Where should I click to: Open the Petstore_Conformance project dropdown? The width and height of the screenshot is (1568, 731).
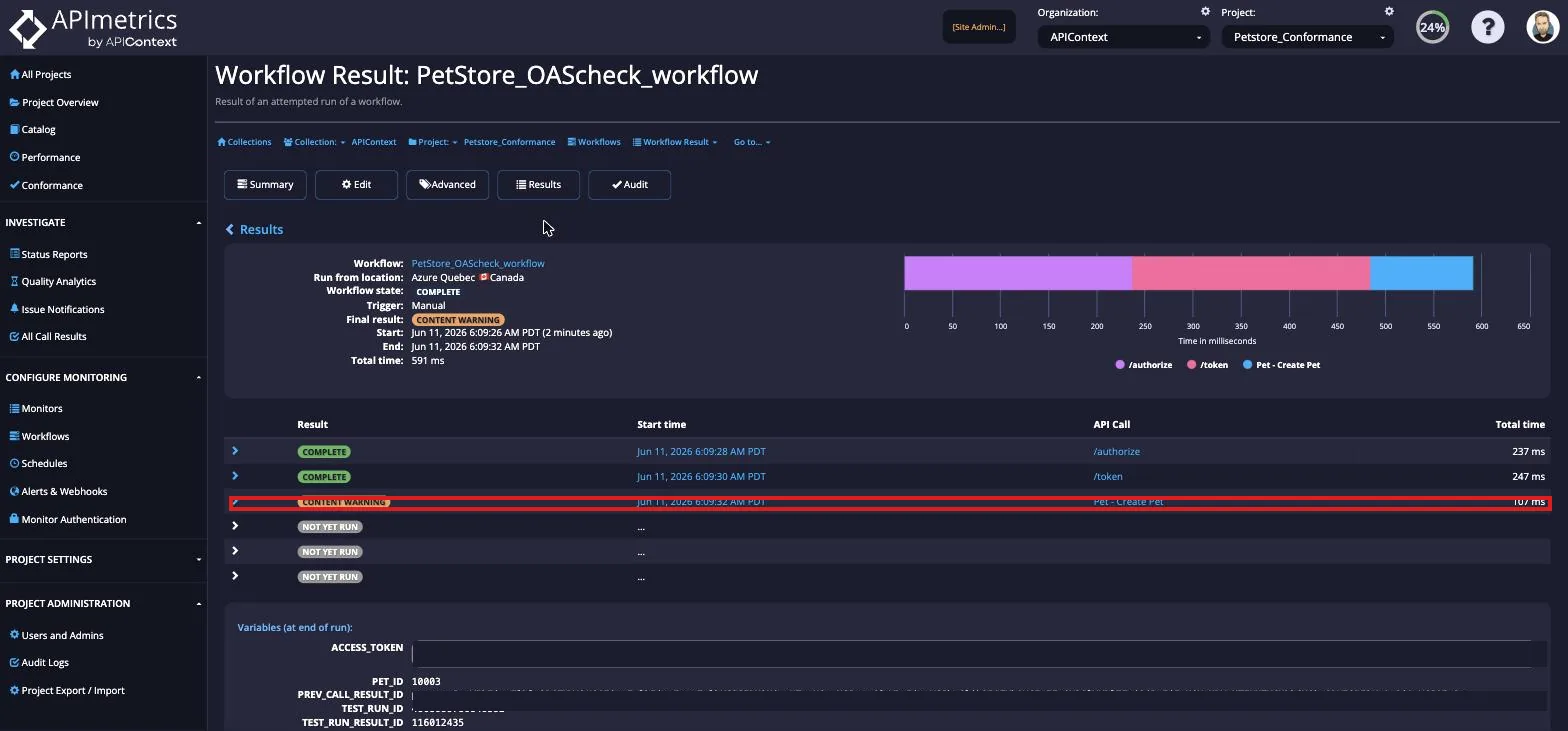click(1307, 37)
